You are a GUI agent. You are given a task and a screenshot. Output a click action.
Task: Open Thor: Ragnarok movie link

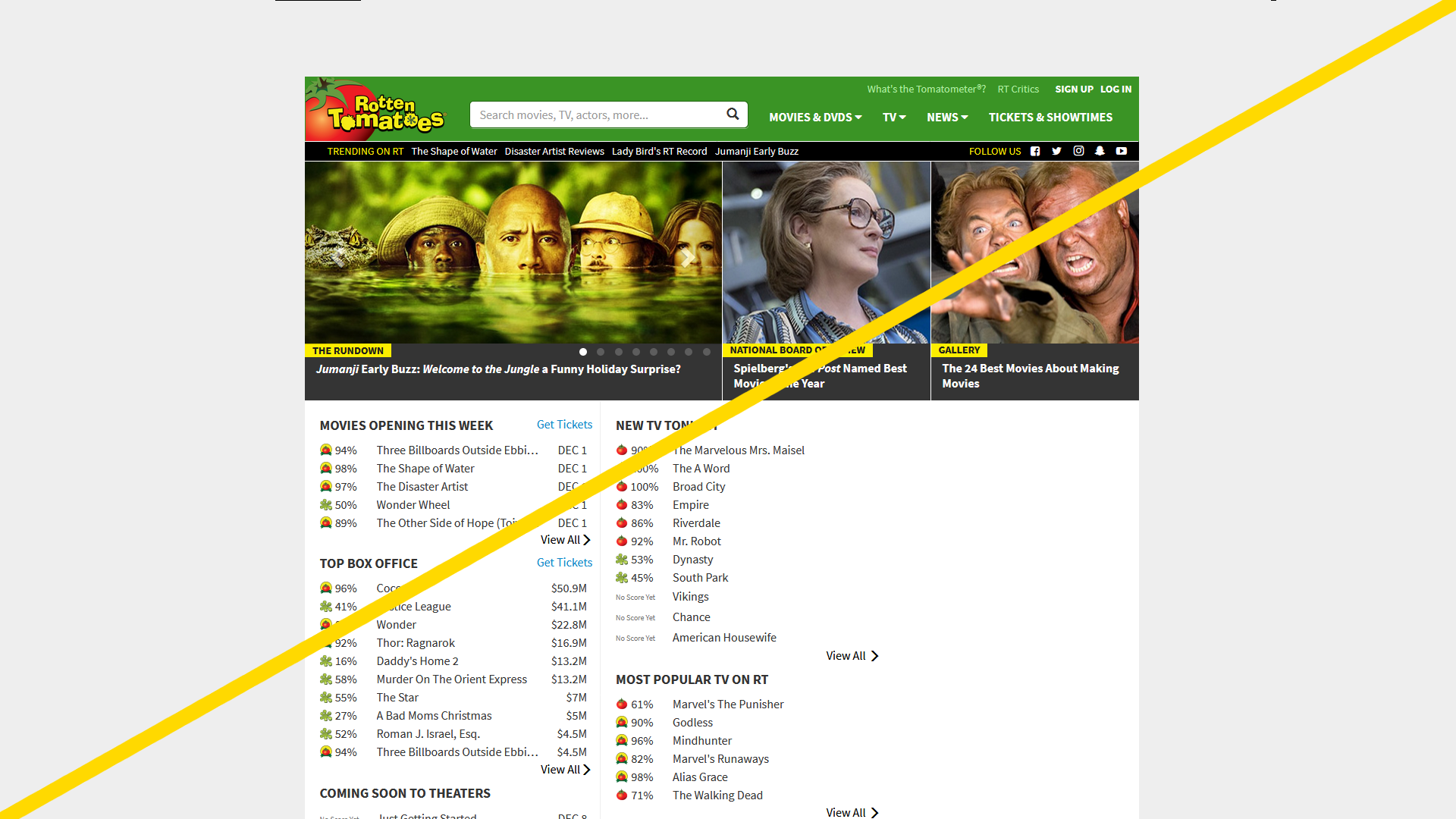(416, 643)
